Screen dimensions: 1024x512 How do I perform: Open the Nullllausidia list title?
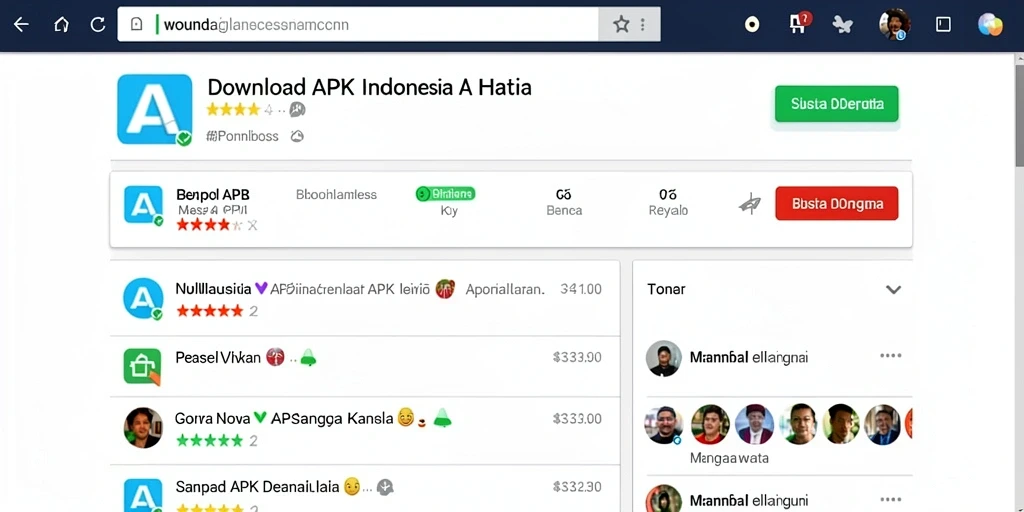(x=213, y=289)
